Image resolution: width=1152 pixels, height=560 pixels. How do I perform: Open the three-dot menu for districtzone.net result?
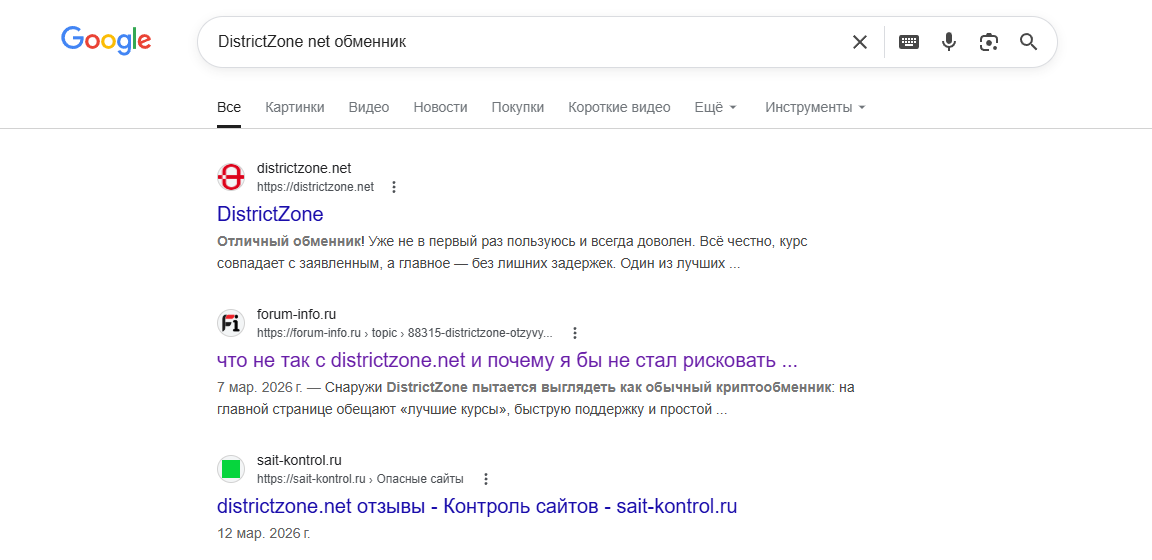(394, 187)
